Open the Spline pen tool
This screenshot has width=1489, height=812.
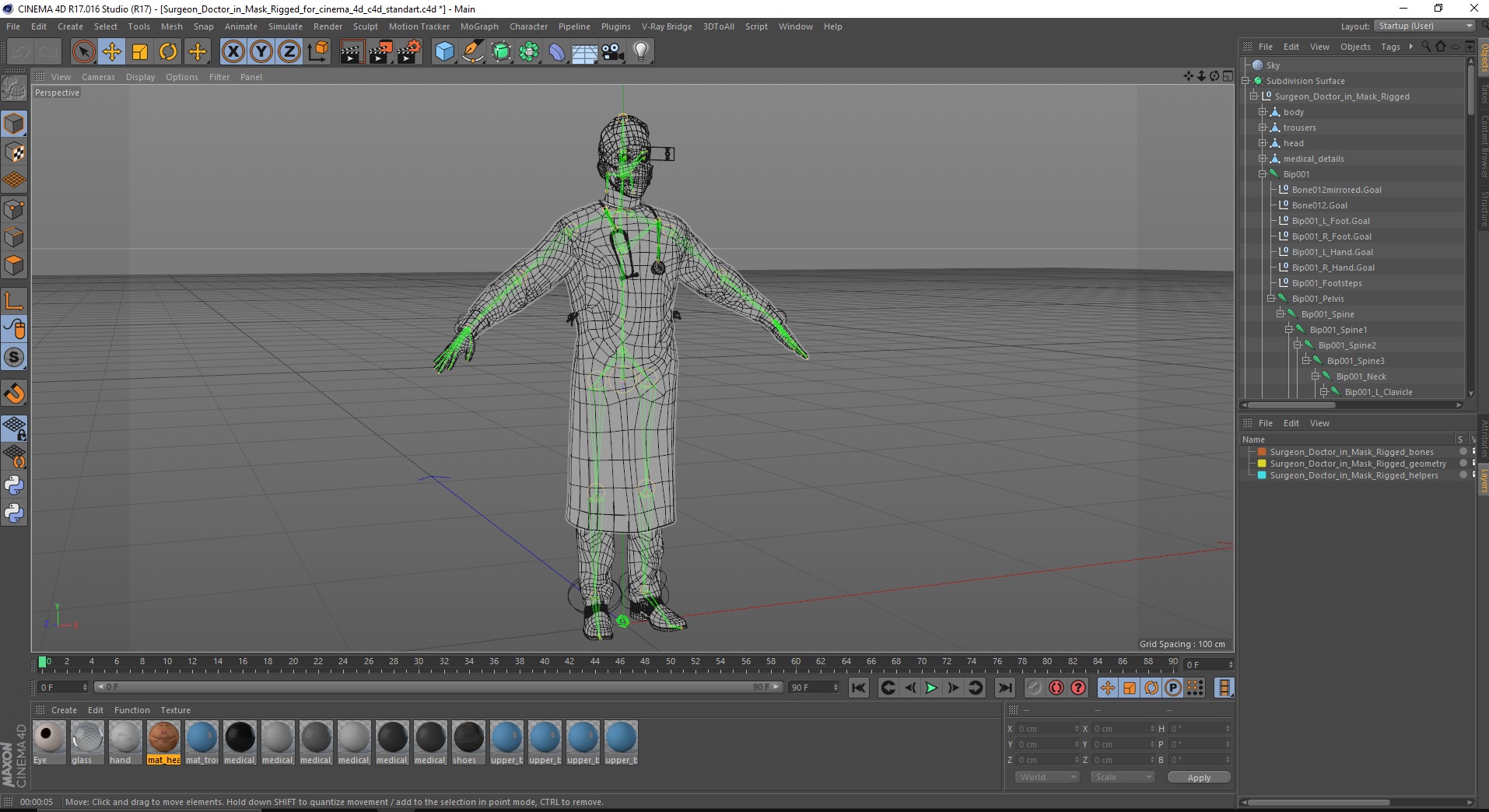(x=472, y=52)
